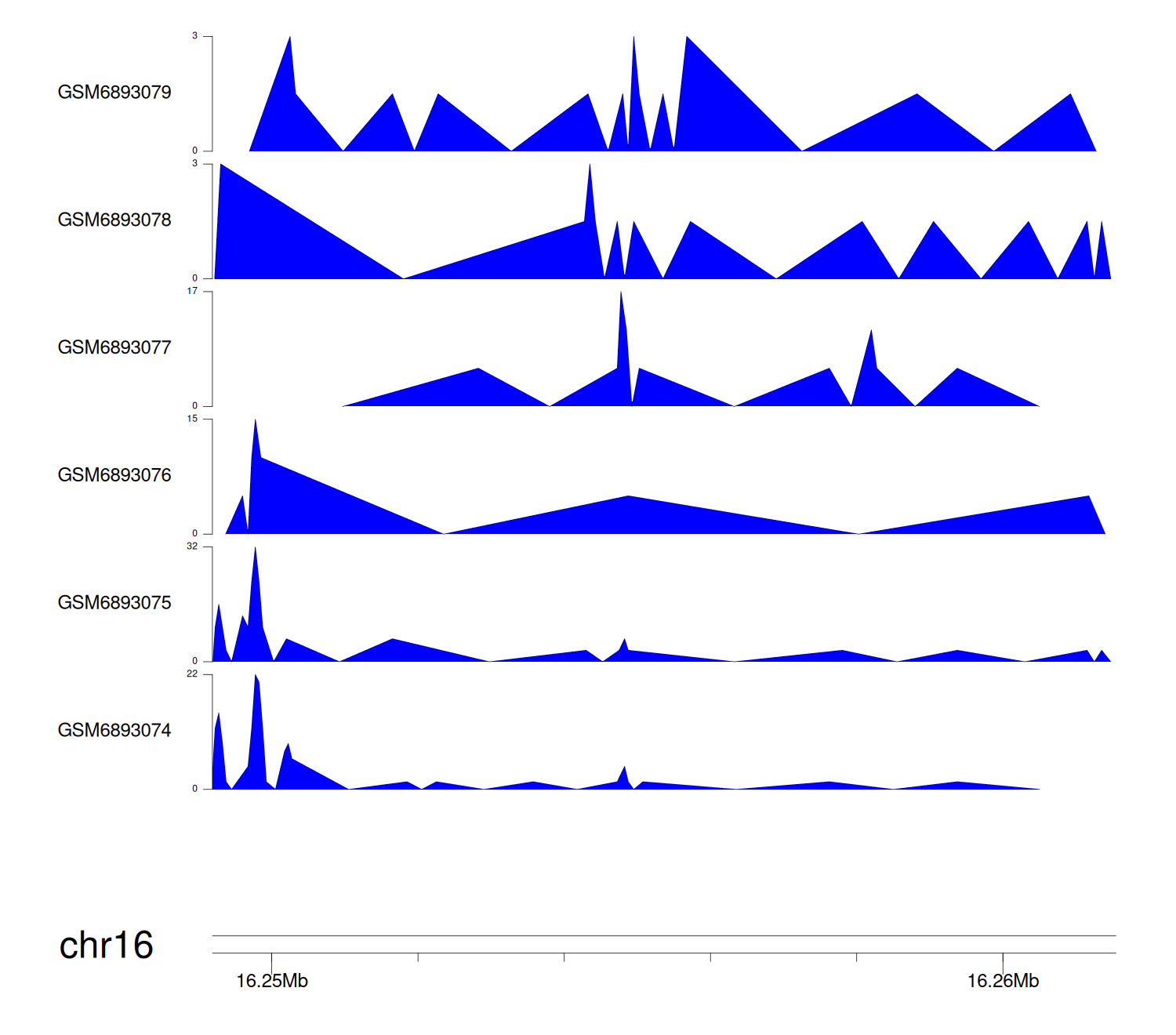This screenshot has height=1035, width=1176.
Task: Select the GSM6893076 track label
Action: pyautogui.click(x=114, y=475)
